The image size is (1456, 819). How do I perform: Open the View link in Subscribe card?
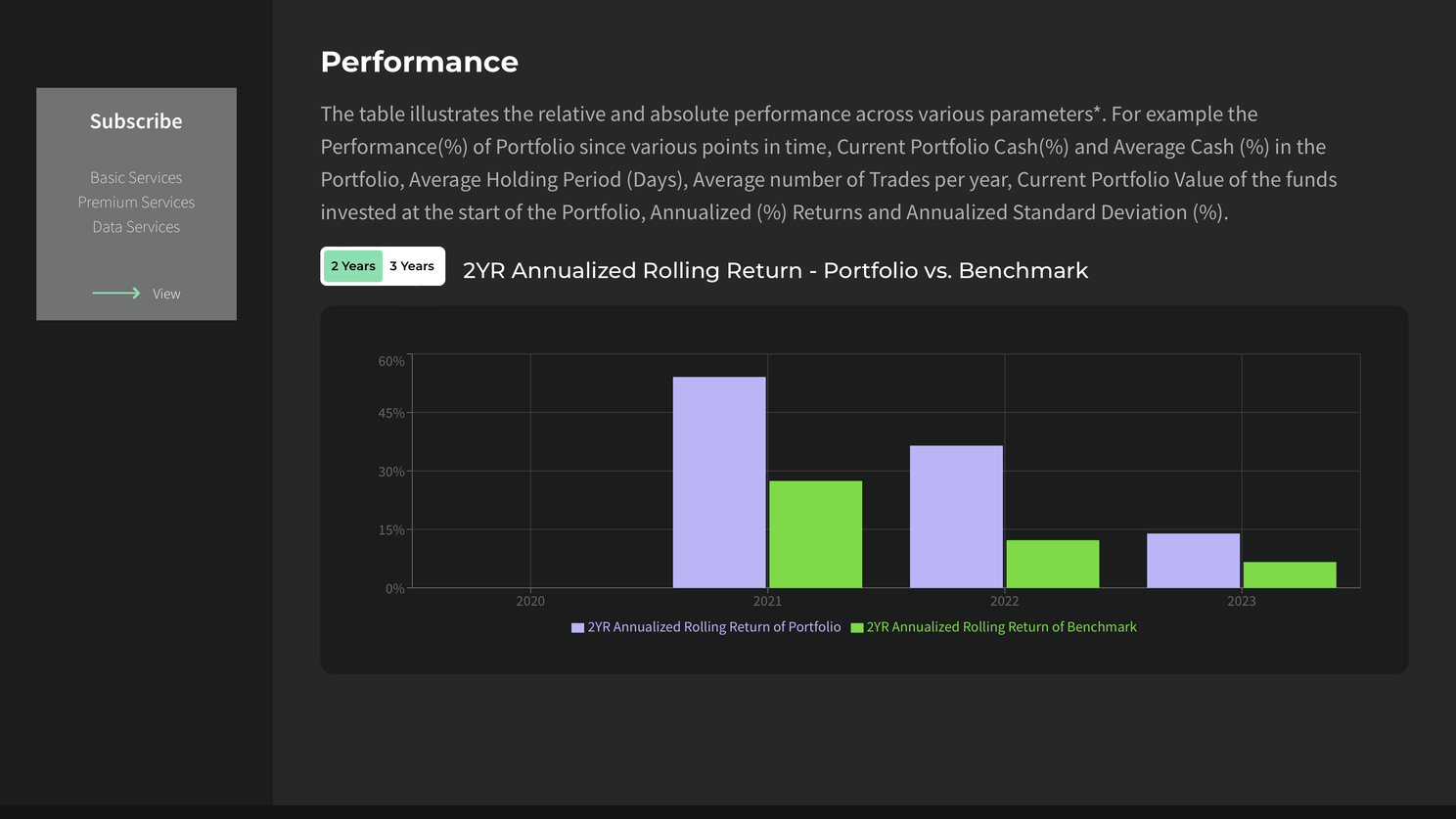[x=166, y=294]
